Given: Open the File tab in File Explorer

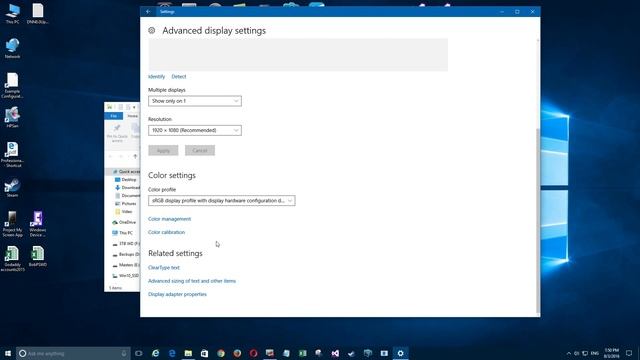Looking at the screenshot, I should pos(113,116).
